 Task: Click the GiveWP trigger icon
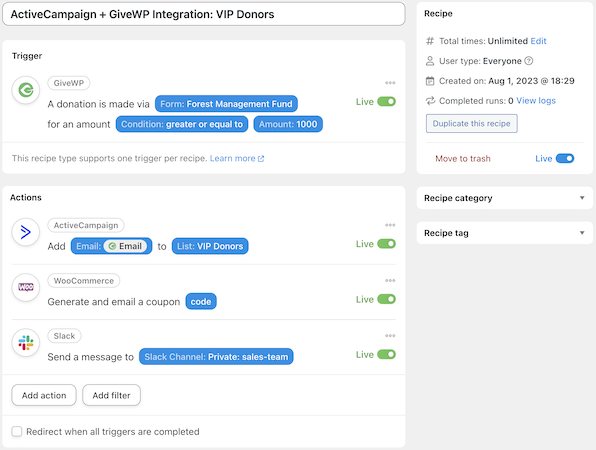(26, 90)
